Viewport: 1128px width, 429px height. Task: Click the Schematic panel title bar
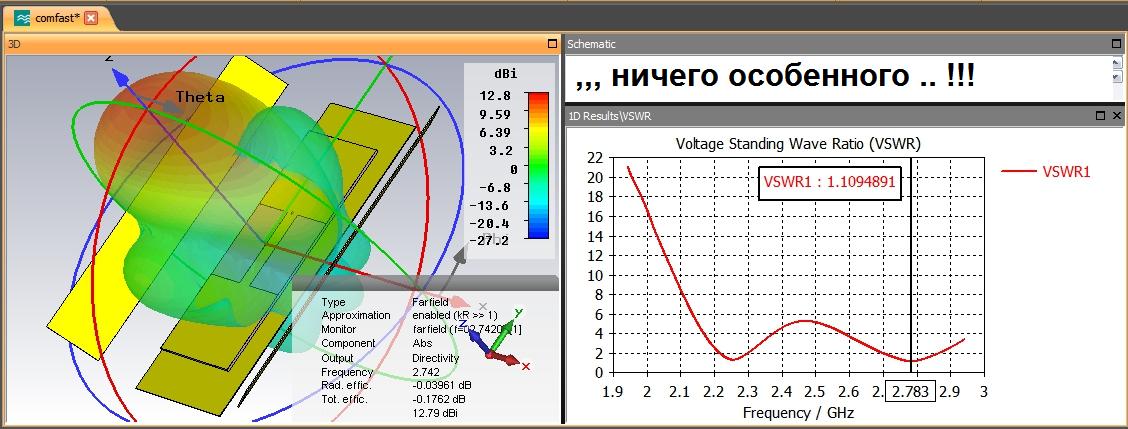[844, 44]
